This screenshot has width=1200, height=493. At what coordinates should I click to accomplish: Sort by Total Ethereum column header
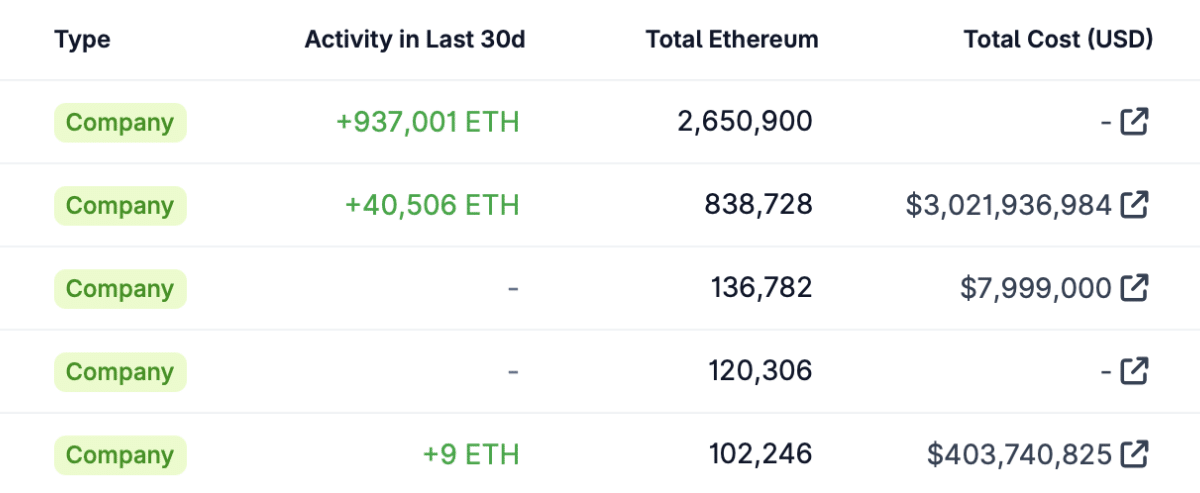732,40
